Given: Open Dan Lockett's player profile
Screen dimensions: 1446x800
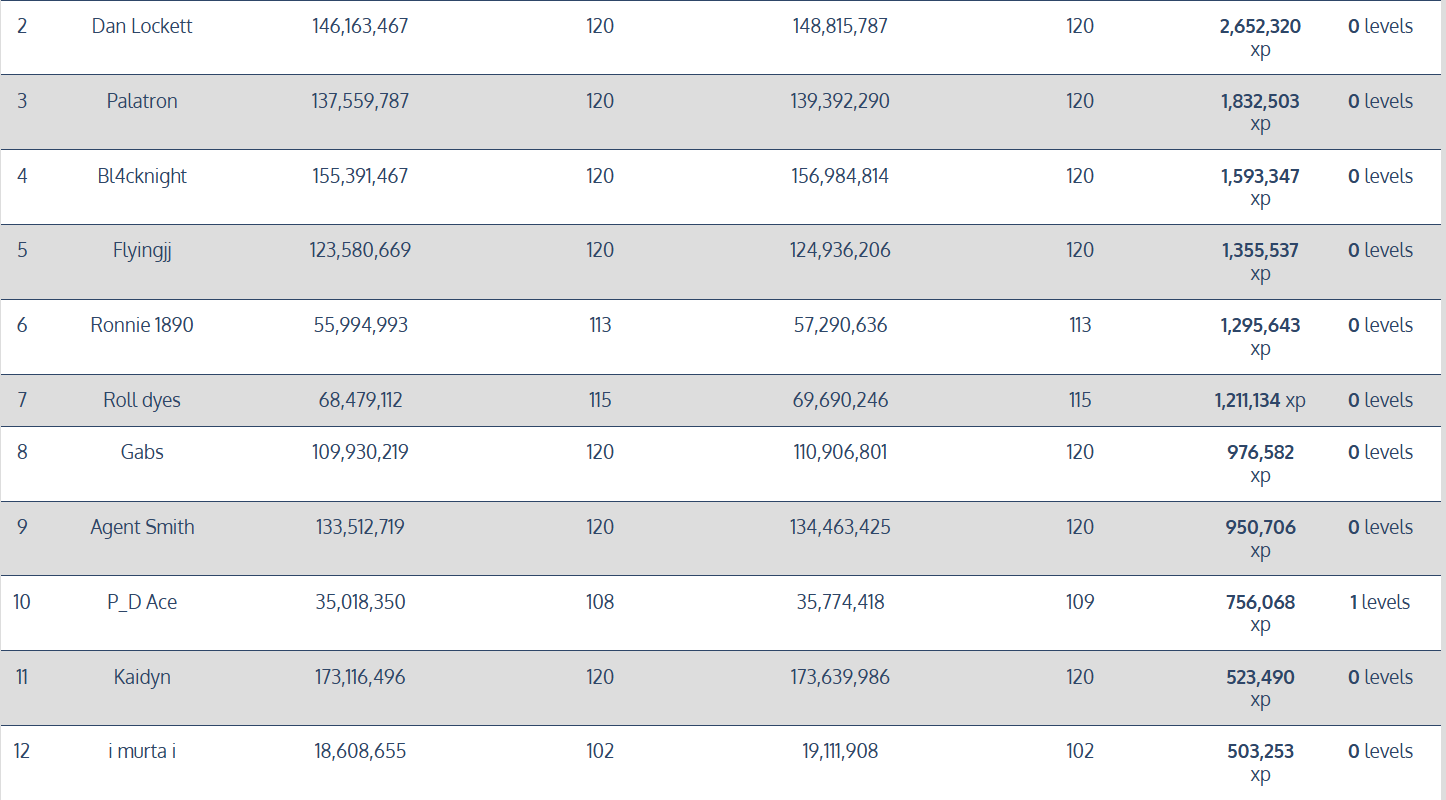Looking at the screenshot, I should point(142,27).
